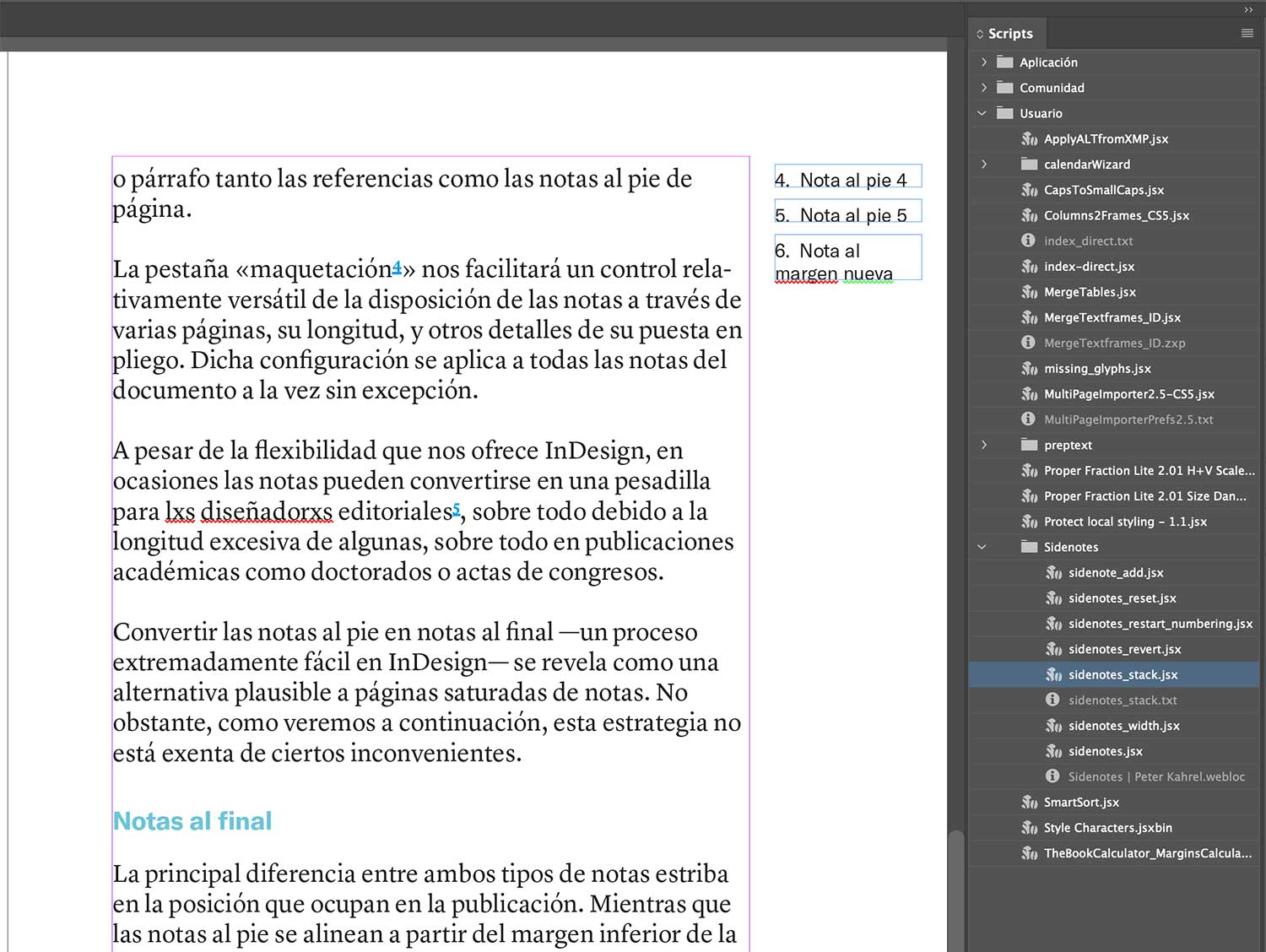Run the sidenotes_stack.jsx script icon
Viewport: 1266px width, 952px height.
click(x=1055, y=674)
